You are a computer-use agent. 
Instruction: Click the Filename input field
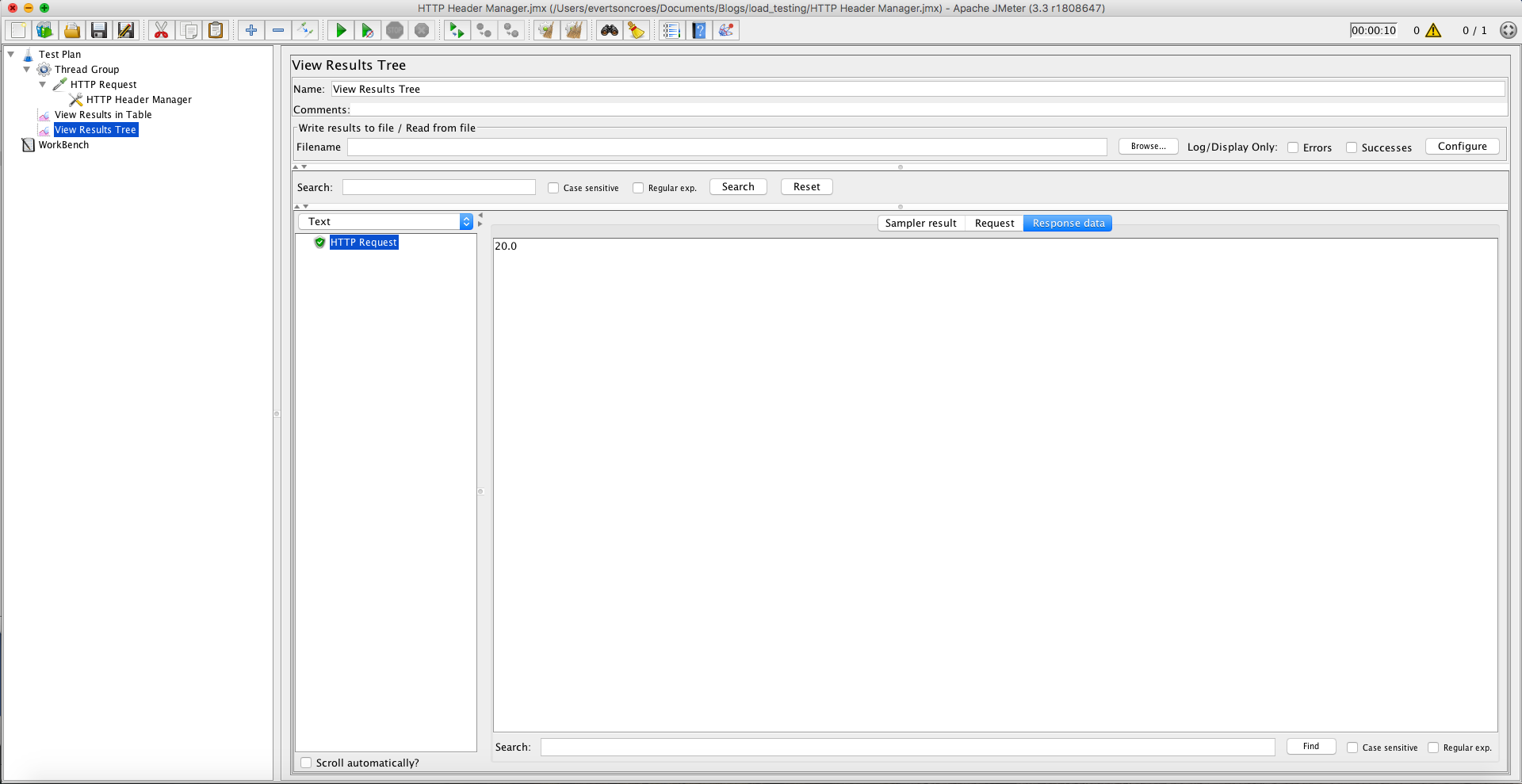[x=727, y=147]
